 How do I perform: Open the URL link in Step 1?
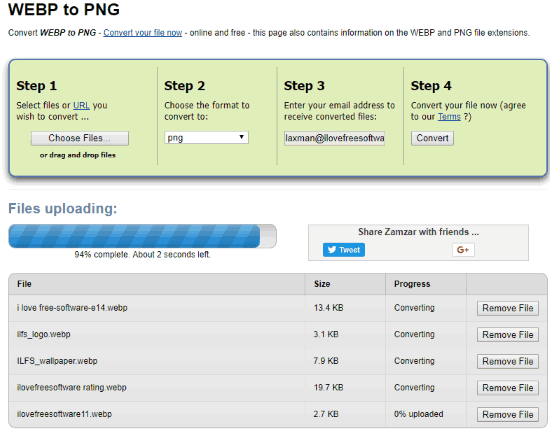pyautogui.click(x=81, y=105)
